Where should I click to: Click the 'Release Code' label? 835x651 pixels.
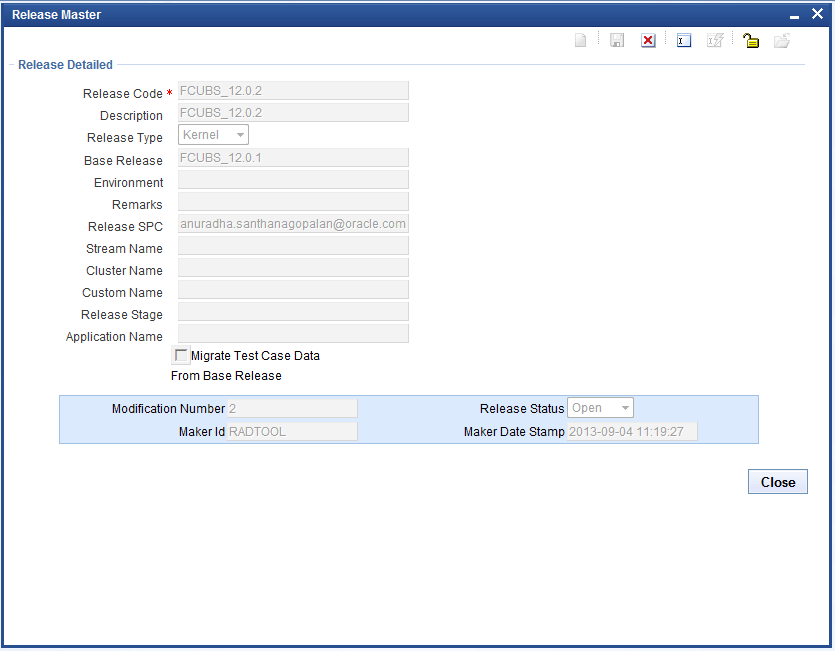pyautogui.click(x=122, y=94)
